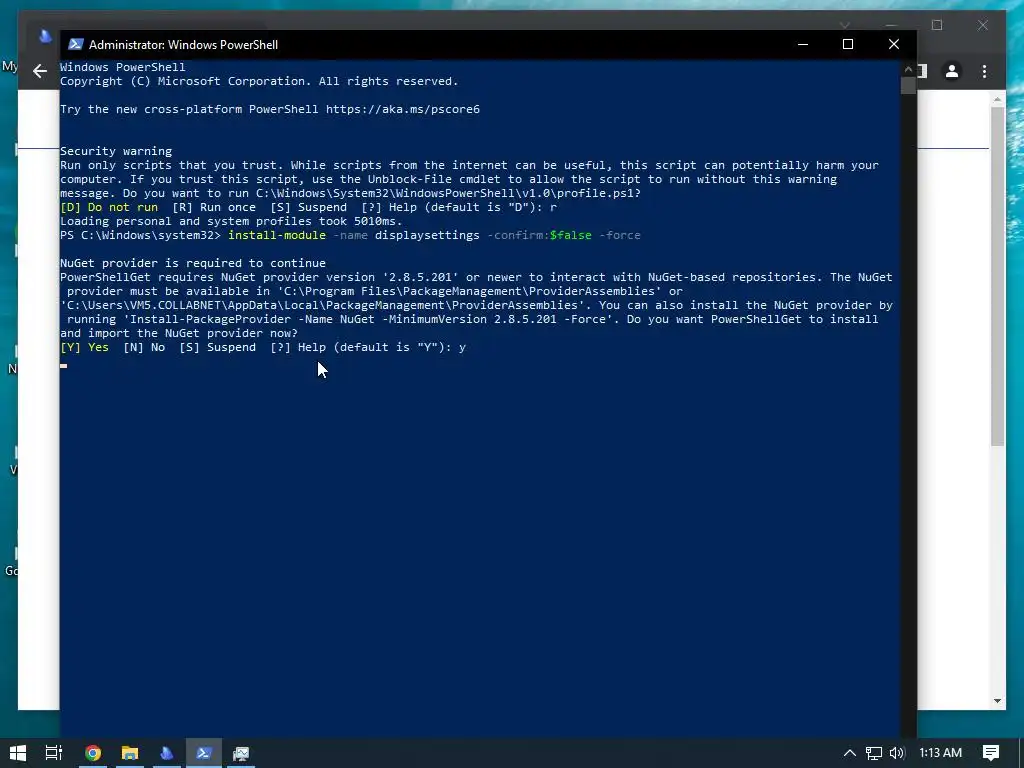The width and height of the screenshot is (1024, 768).
Task: Open the monitor app icon on taskbar
Action: pos(241,753)
